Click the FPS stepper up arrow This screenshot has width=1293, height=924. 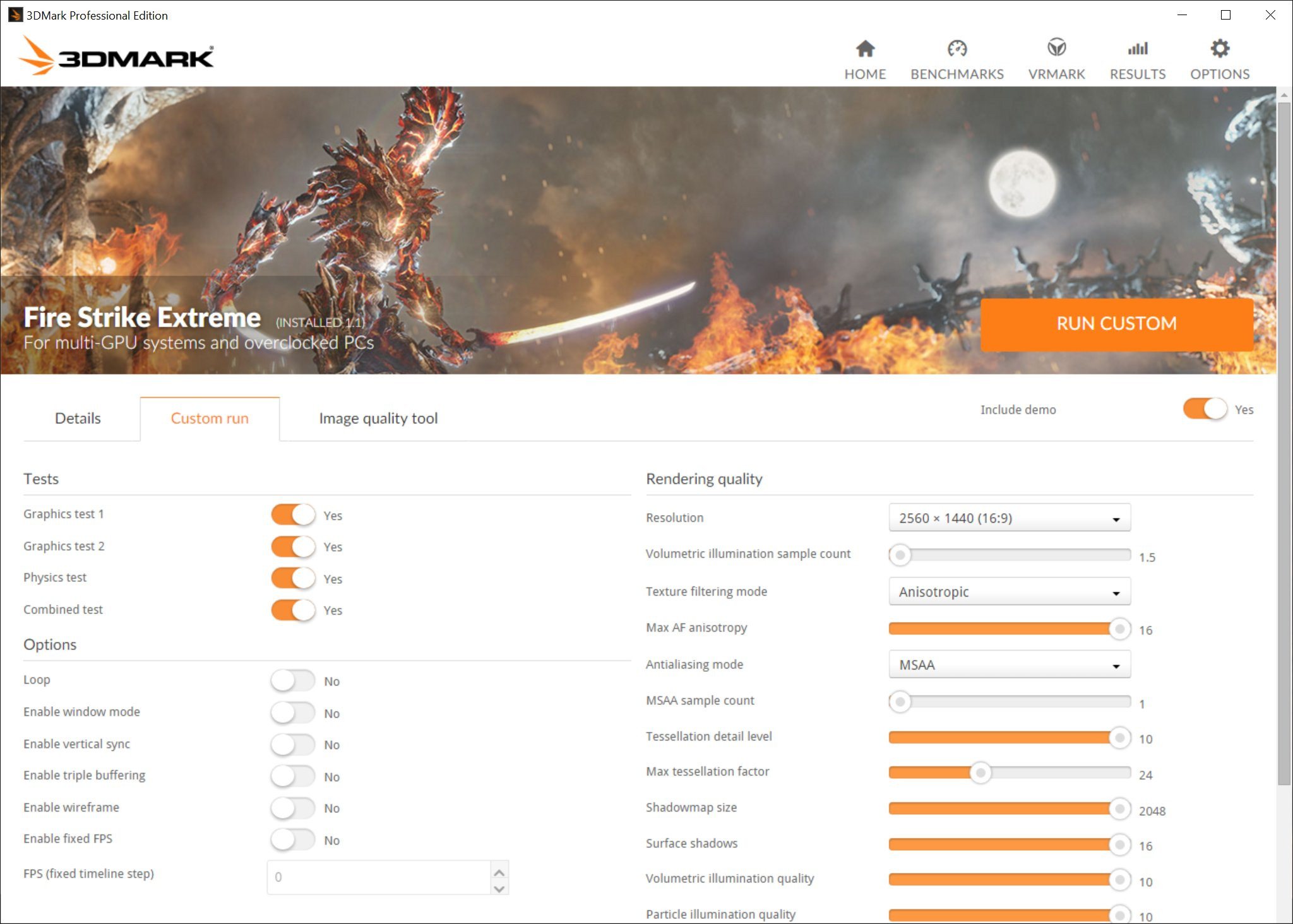click(x=499, y=872)
